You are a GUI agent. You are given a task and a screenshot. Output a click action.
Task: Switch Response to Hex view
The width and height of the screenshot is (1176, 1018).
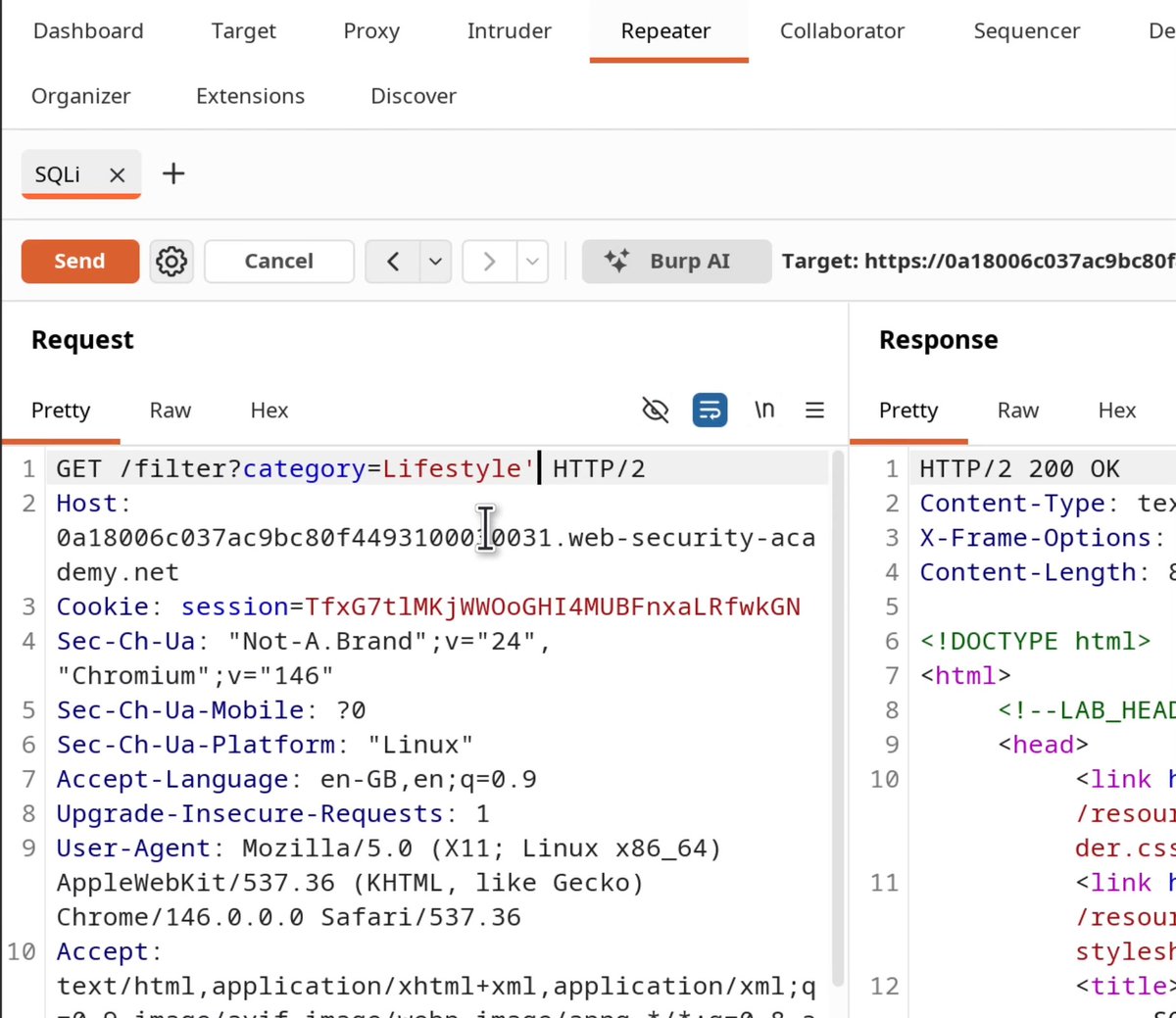click(x=1117, y=411)
